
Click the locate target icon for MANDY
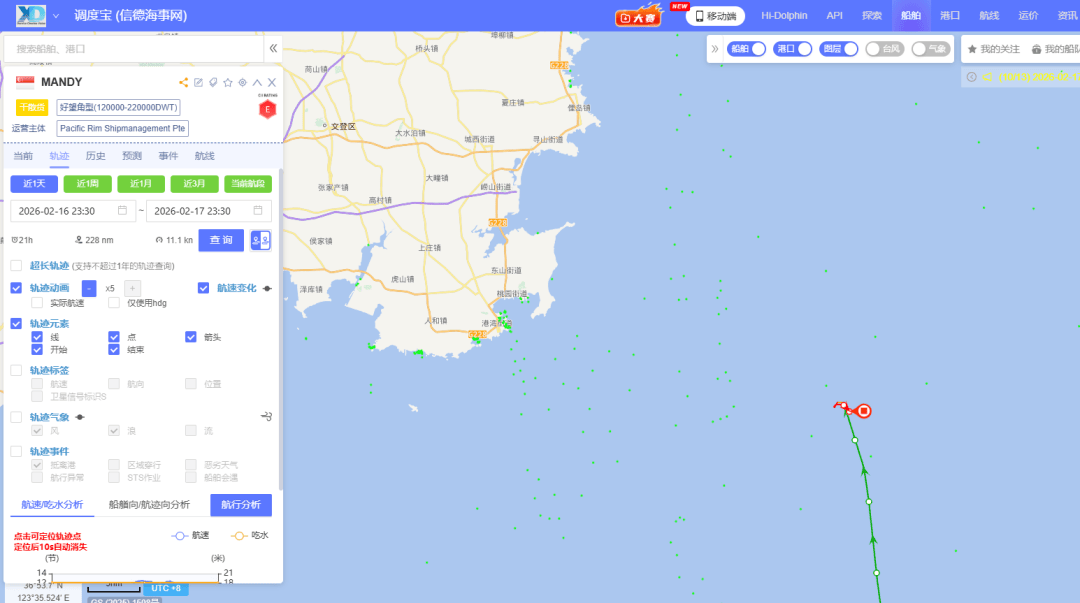point(242,82)
